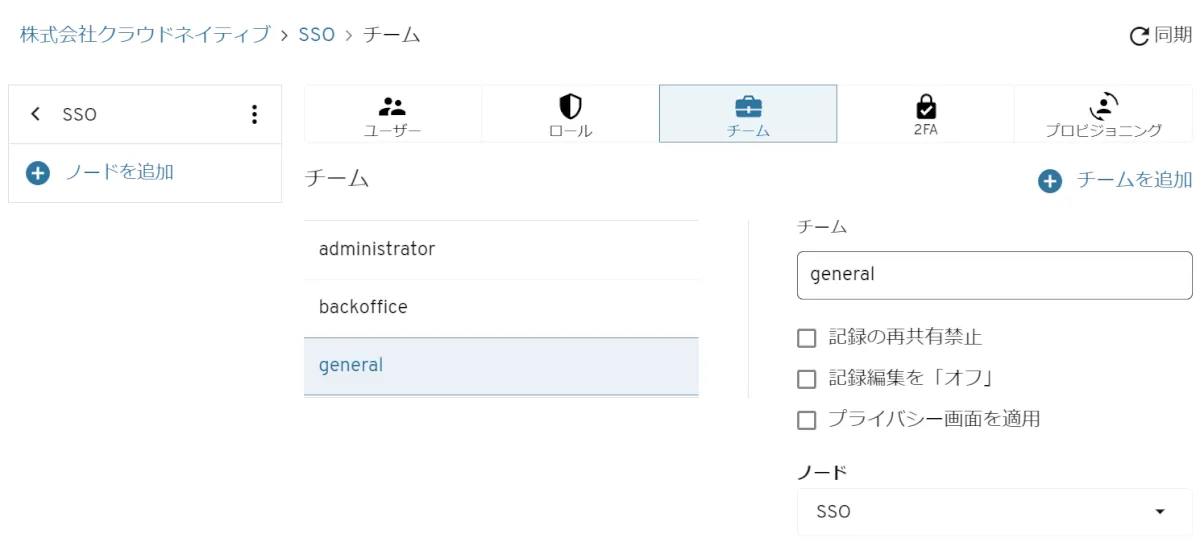Screen dimensions: 1200x546
Task: Go back using SSO chevron arrow
Action: [x=36, y=114]
